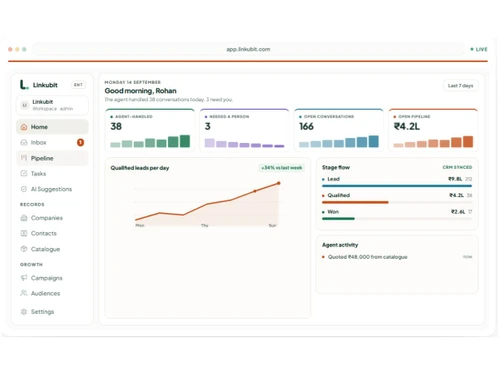Open the Last 7 days range selector

tap(460, 86)
